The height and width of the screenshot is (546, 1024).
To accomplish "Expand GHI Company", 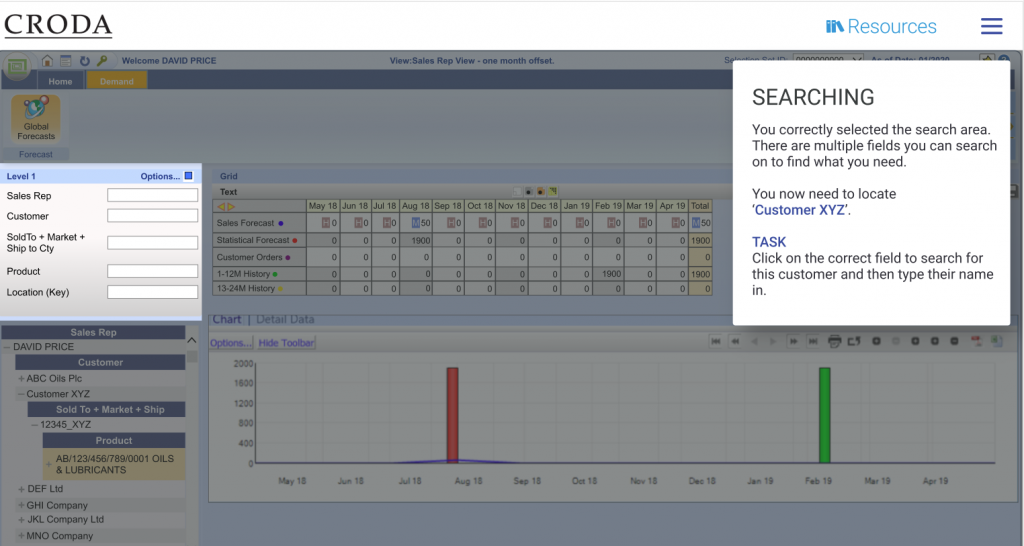I will coord(22,506).
